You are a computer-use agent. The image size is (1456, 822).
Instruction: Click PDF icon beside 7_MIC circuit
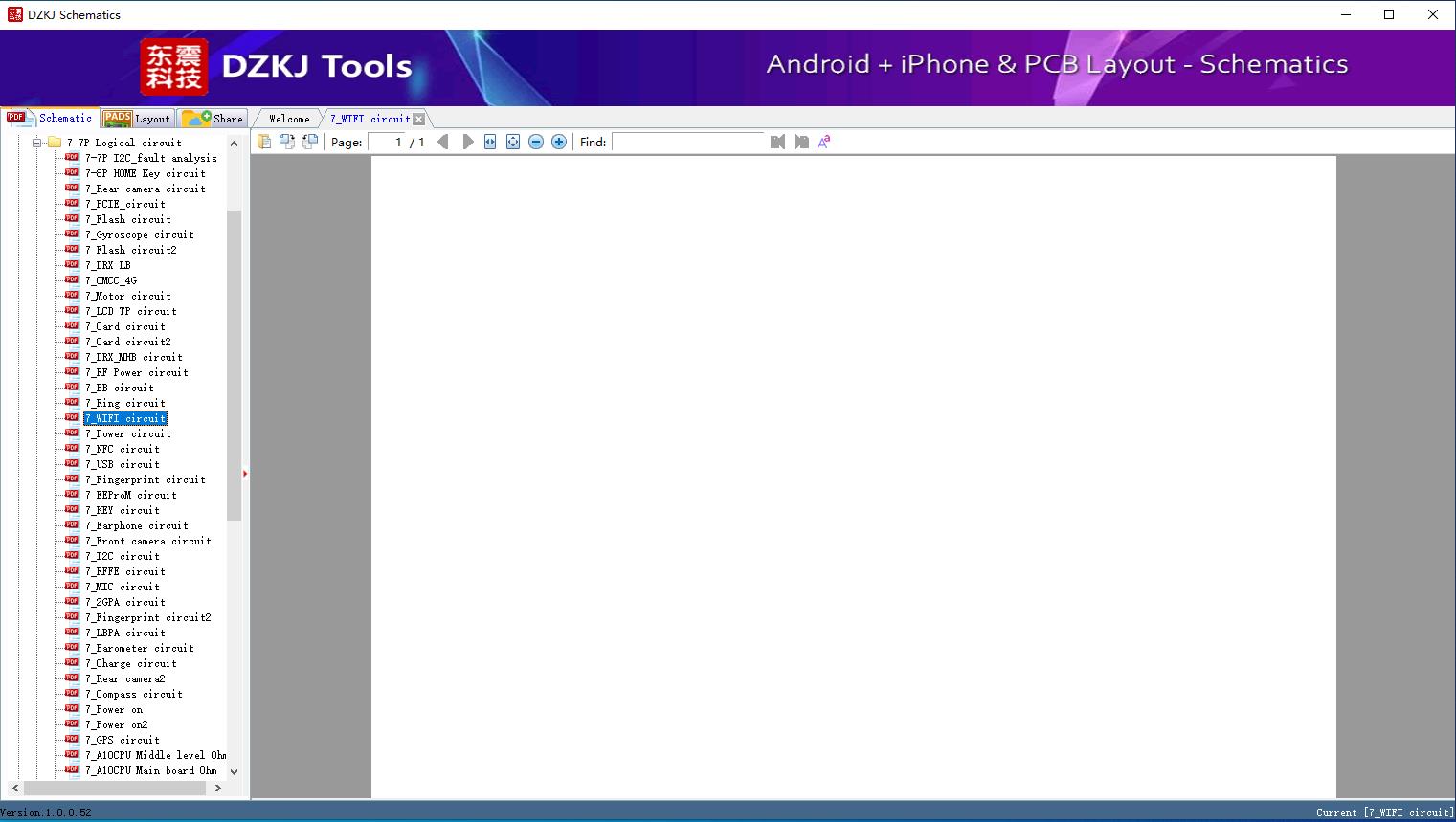(72, 586)
